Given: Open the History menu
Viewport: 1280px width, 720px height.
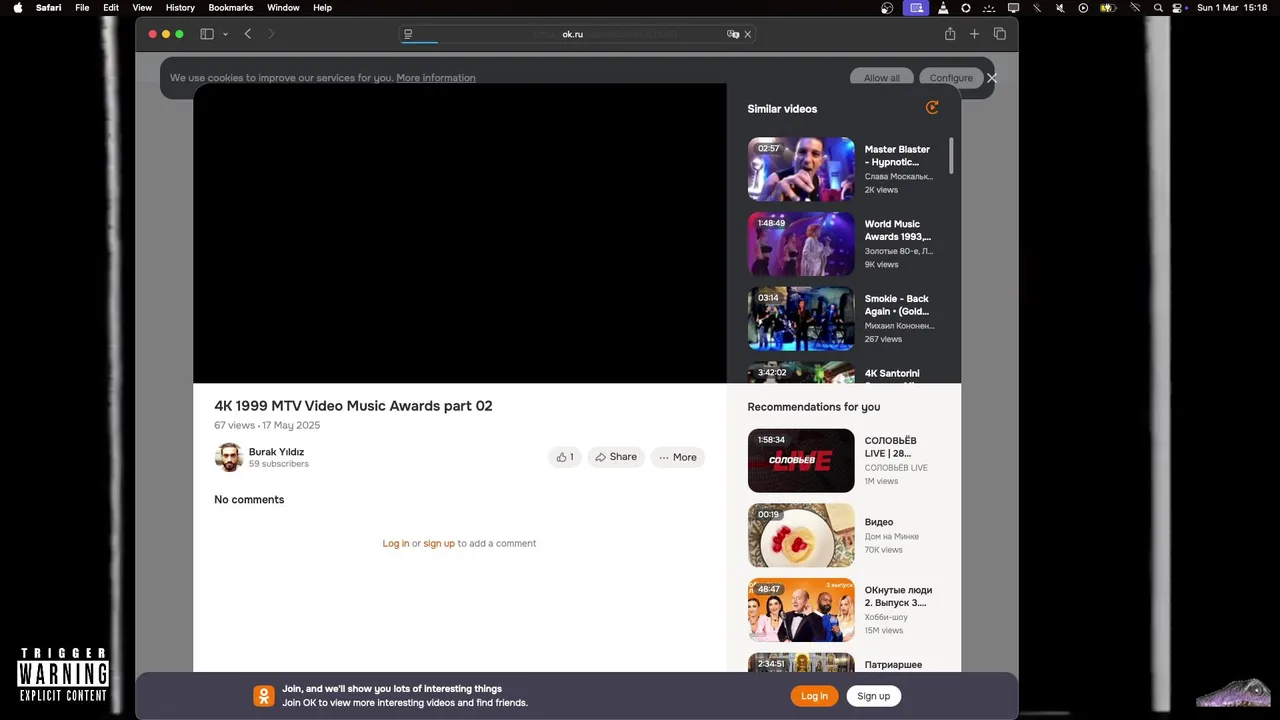Looking at the screenshot, I should [x=180, y=7].
